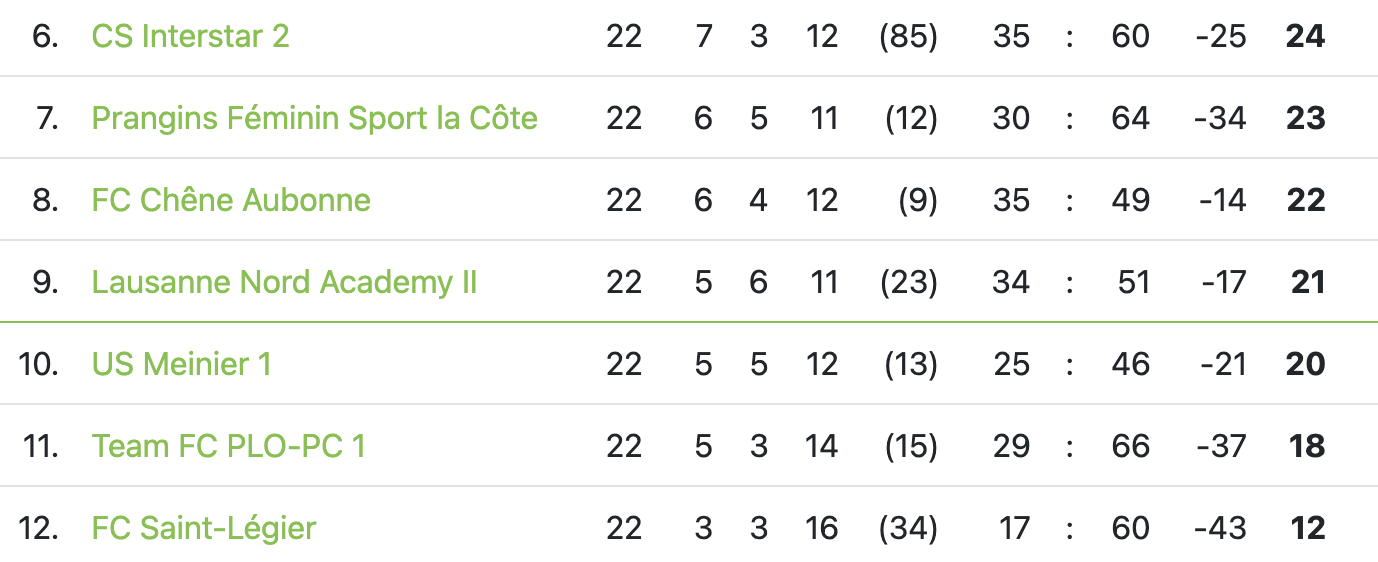Click the (85) value in parentheses
This screenshot has width=1378, height=562.
(x=908, y=36)
